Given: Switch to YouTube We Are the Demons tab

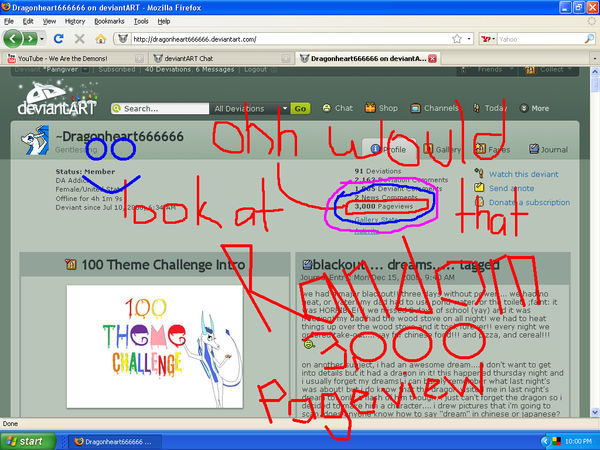Looking at the screenshot, I should (75, 59).
